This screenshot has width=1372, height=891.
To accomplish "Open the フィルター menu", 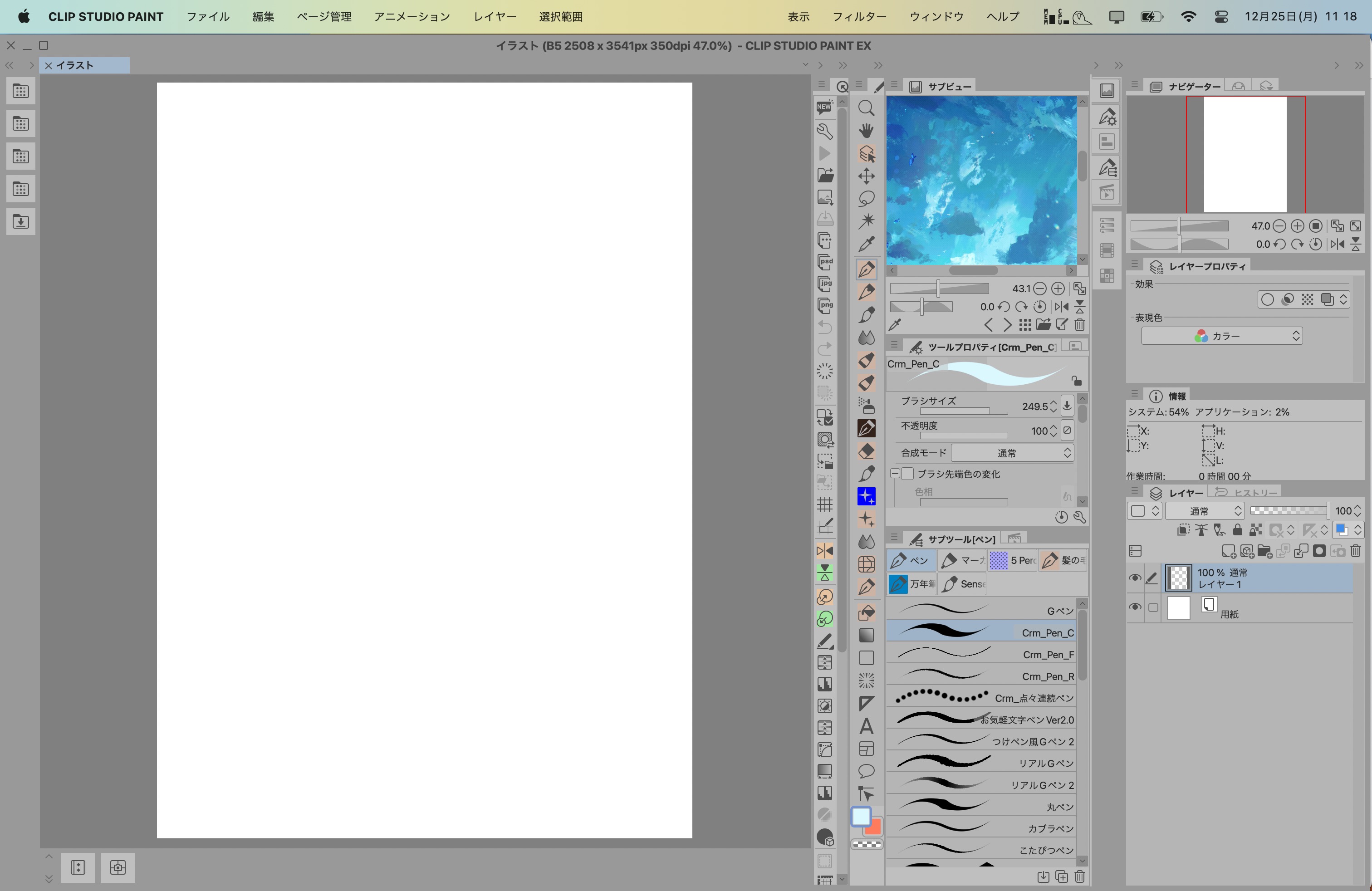I will pyautogui.click(x=859, y=17).
